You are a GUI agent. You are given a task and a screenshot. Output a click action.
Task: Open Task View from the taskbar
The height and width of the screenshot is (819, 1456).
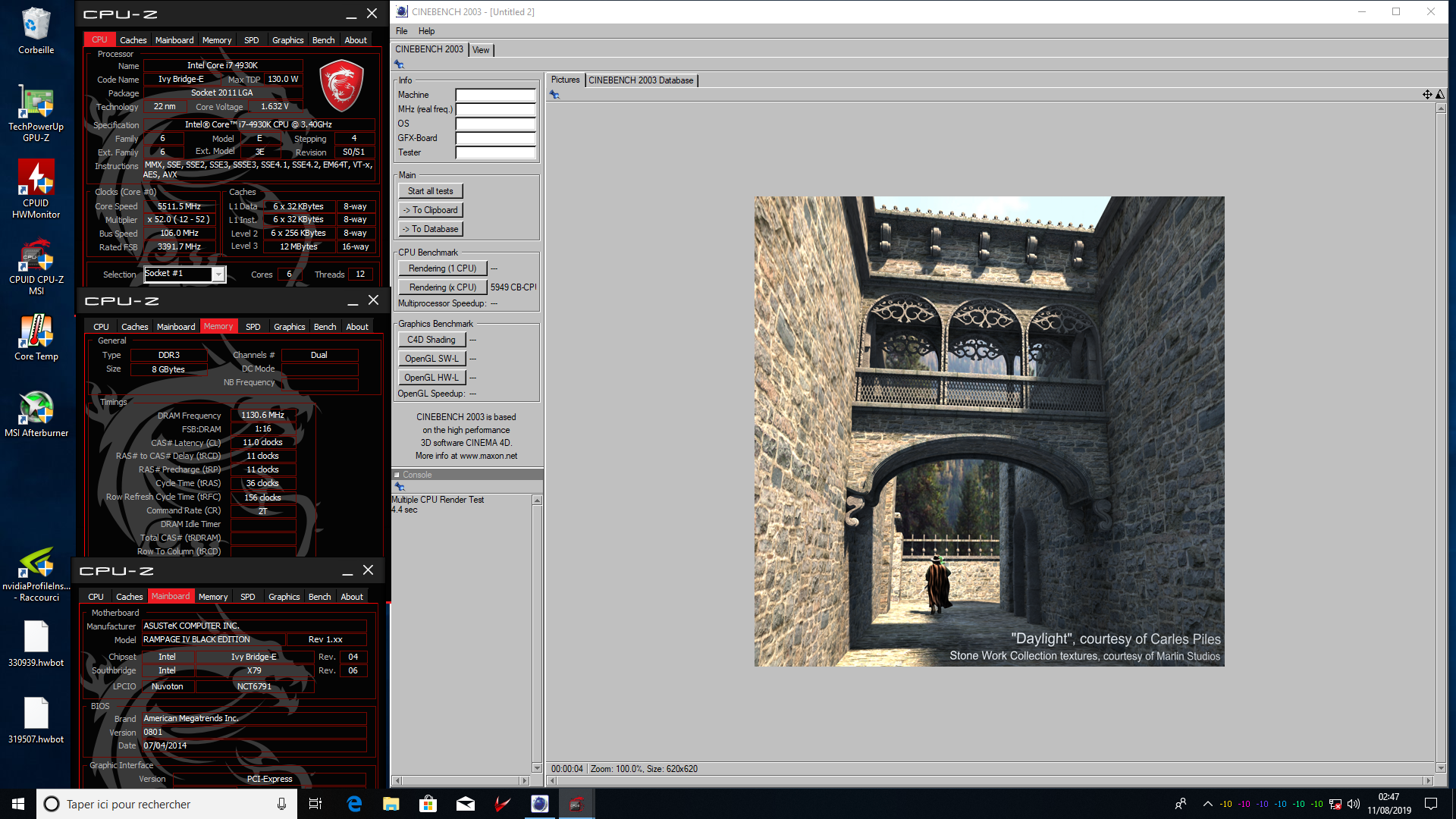[x=315, y=804]
